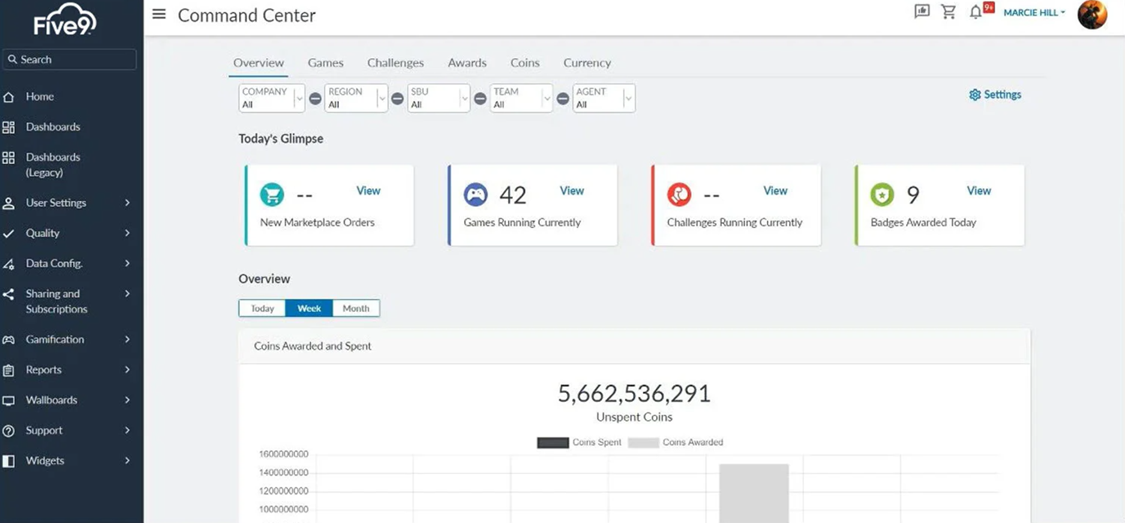
Task: Open the shopping cart icon in header
Action: pos(948,12)
